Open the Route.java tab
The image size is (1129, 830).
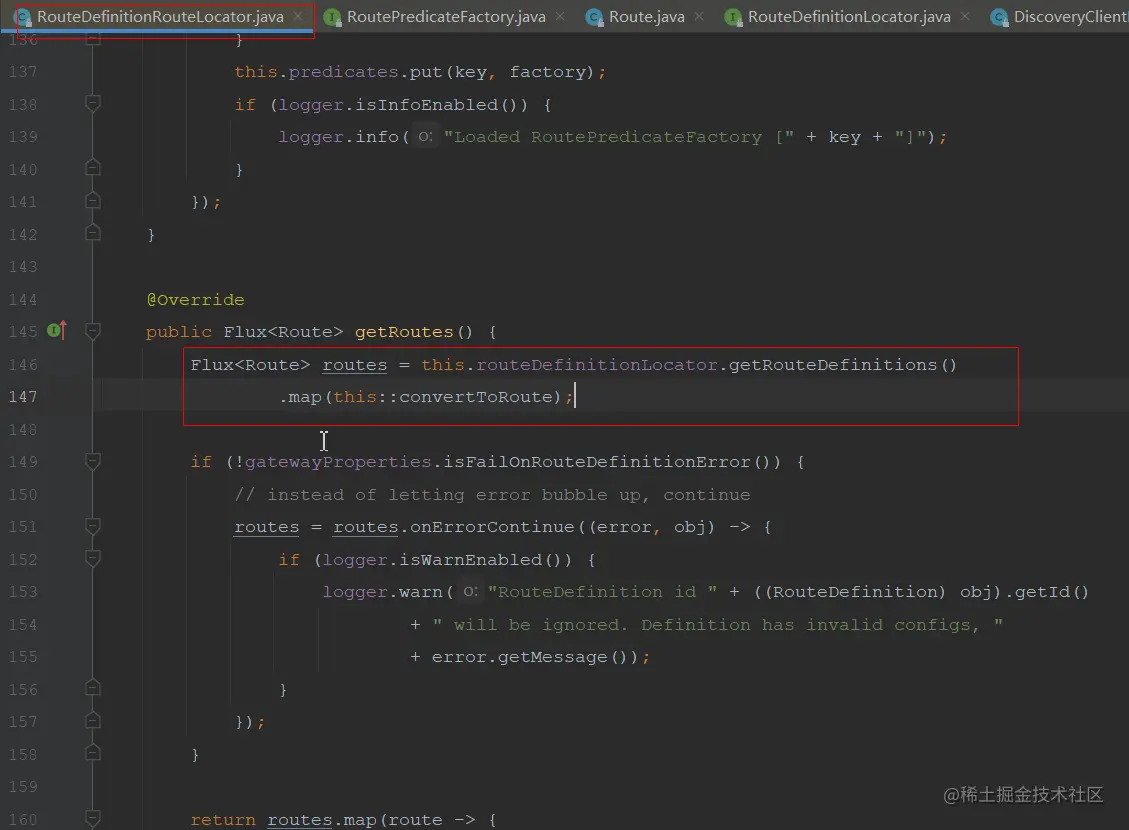647,17
